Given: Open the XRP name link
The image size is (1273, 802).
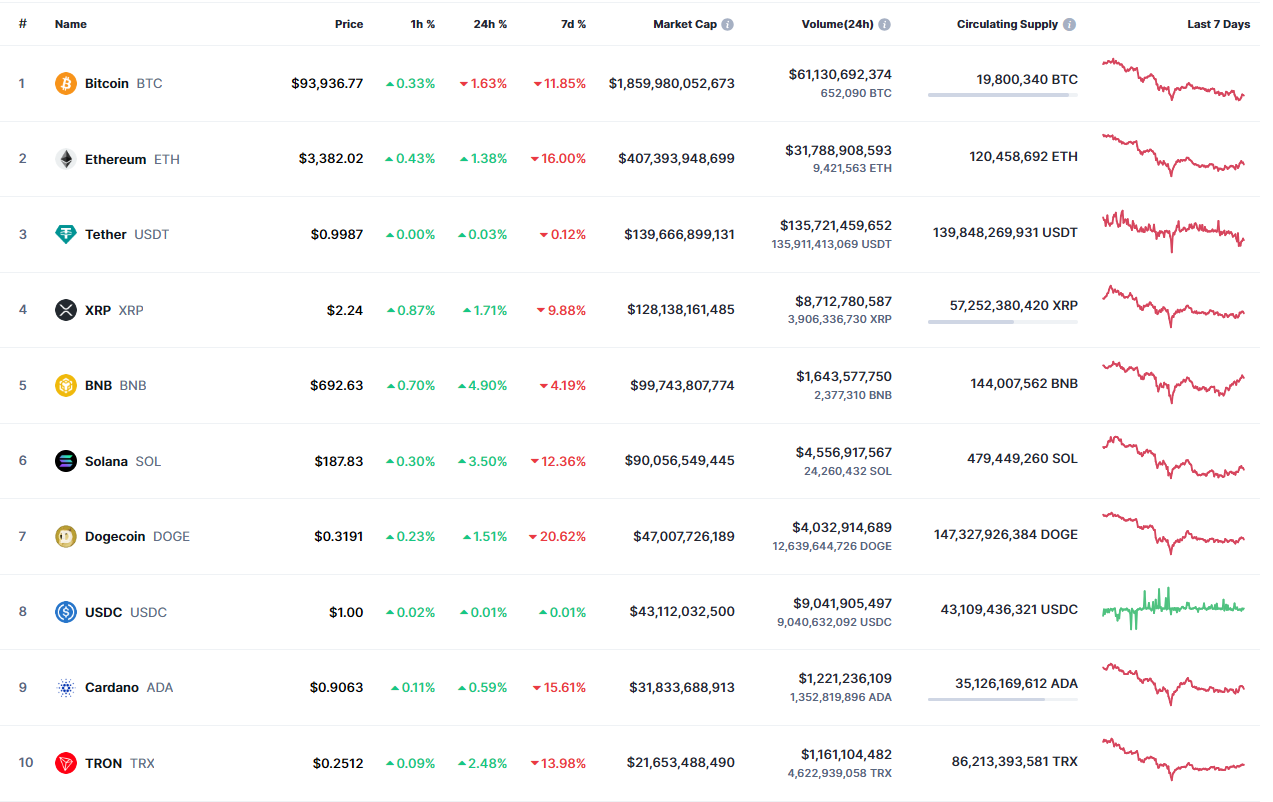Looking at the screenshot, I should click(114, 310).
